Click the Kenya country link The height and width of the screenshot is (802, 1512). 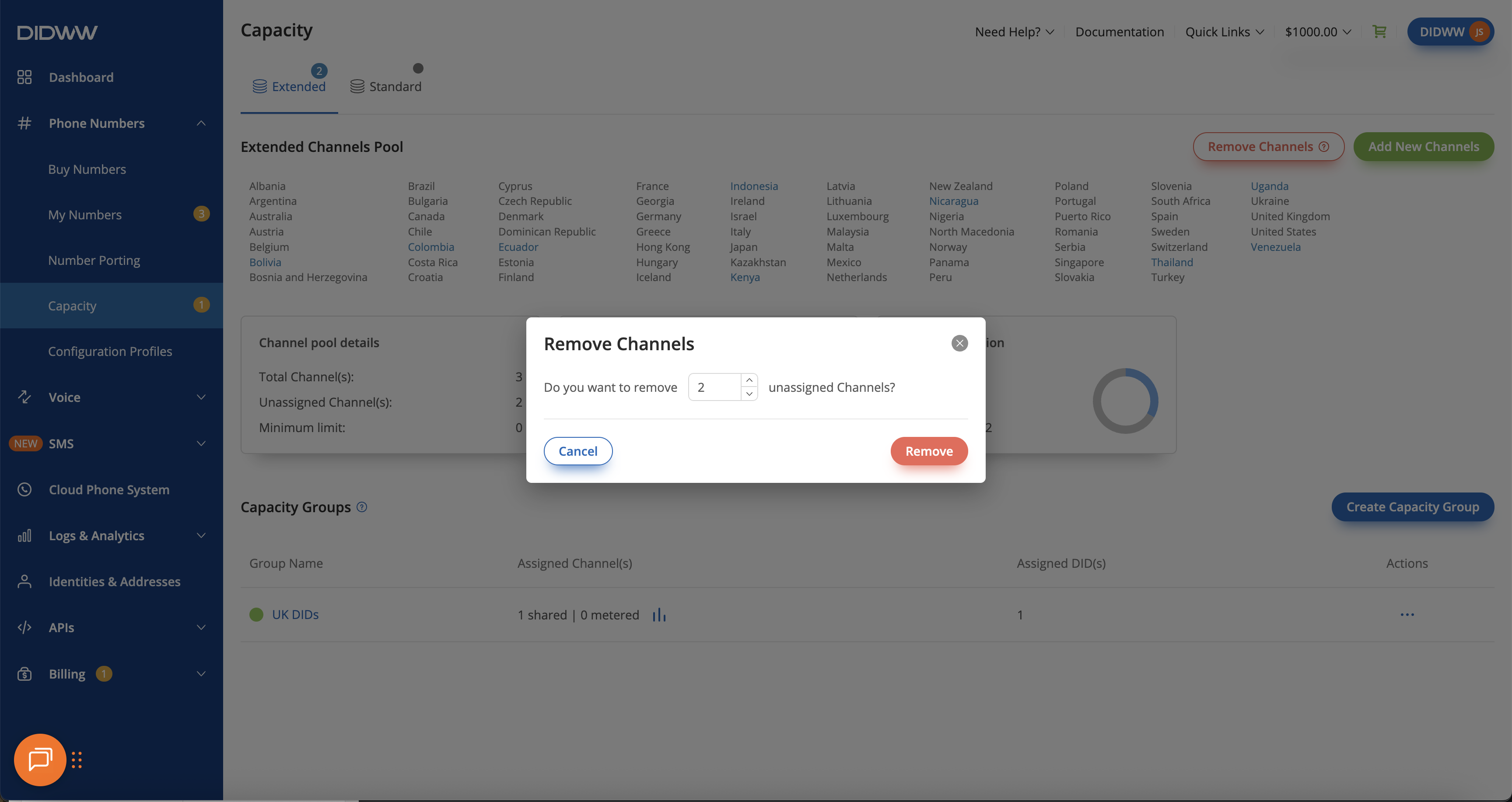pyautogui.click(x=744, y=277)
